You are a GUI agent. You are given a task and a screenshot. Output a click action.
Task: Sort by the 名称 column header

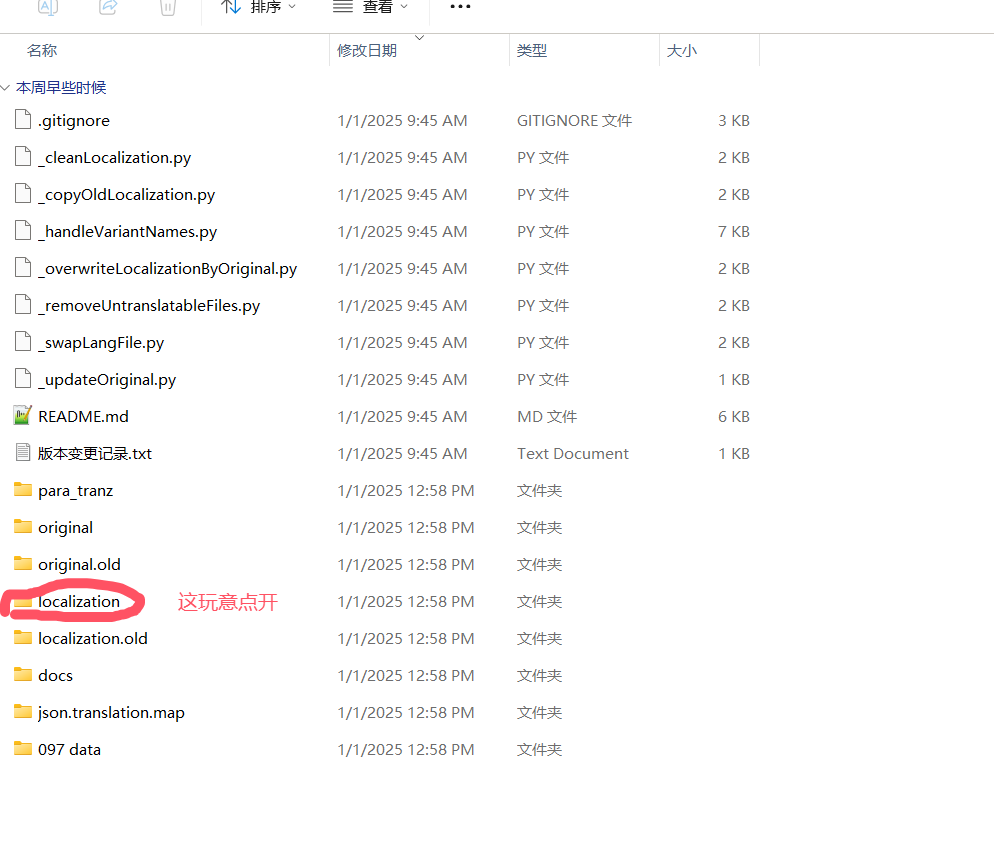click(42, 51)
